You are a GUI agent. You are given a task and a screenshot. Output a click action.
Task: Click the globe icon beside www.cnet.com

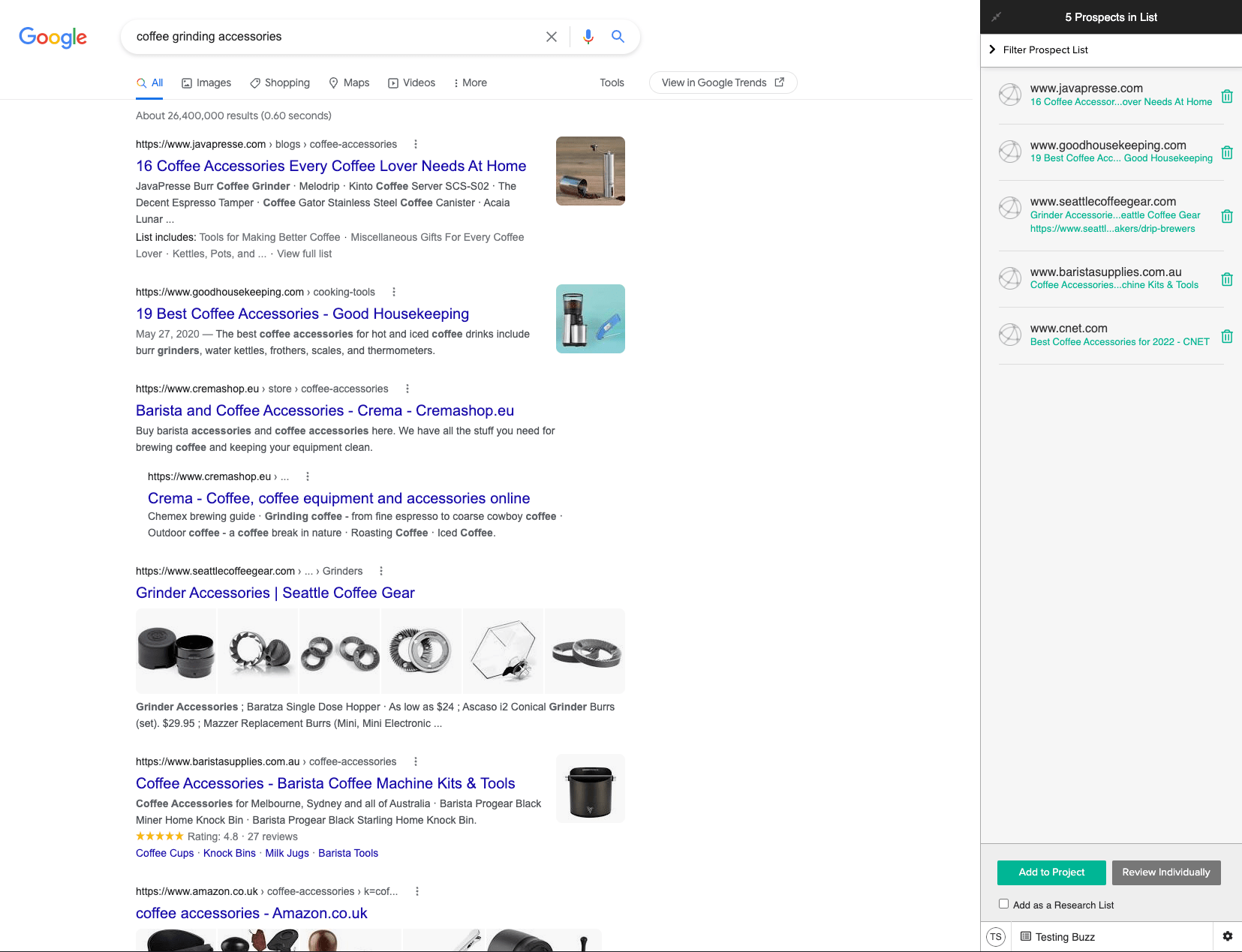tap(1010, 335)
